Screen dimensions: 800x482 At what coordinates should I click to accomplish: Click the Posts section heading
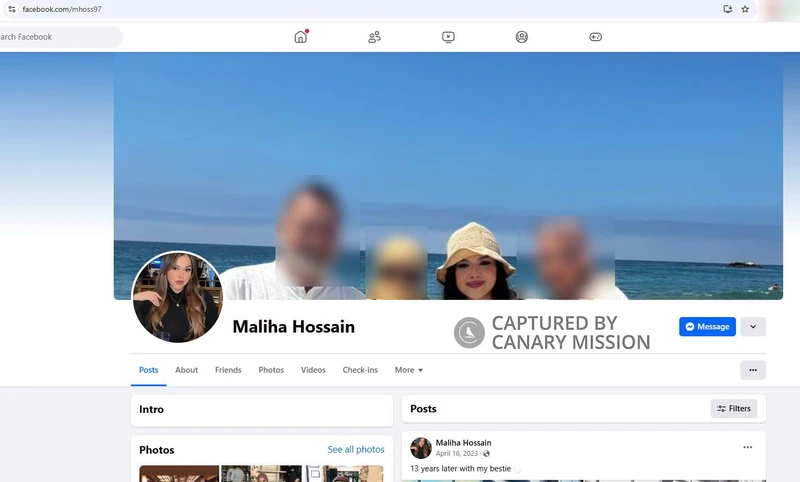tap(423, 409)
